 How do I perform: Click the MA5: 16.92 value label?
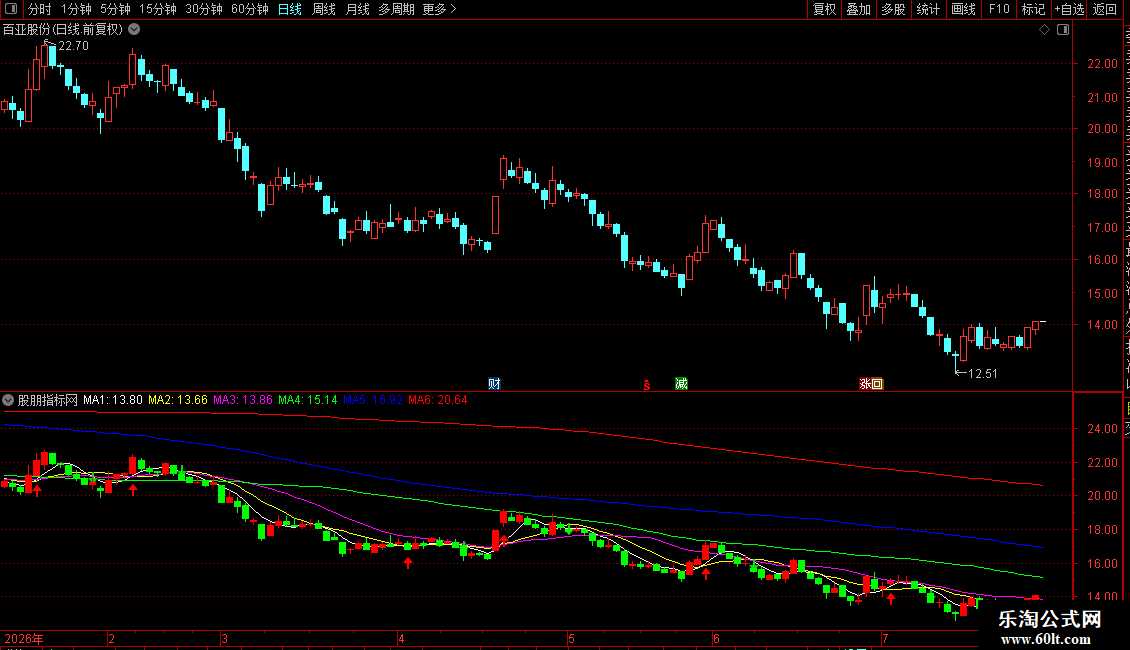(373, 400)
